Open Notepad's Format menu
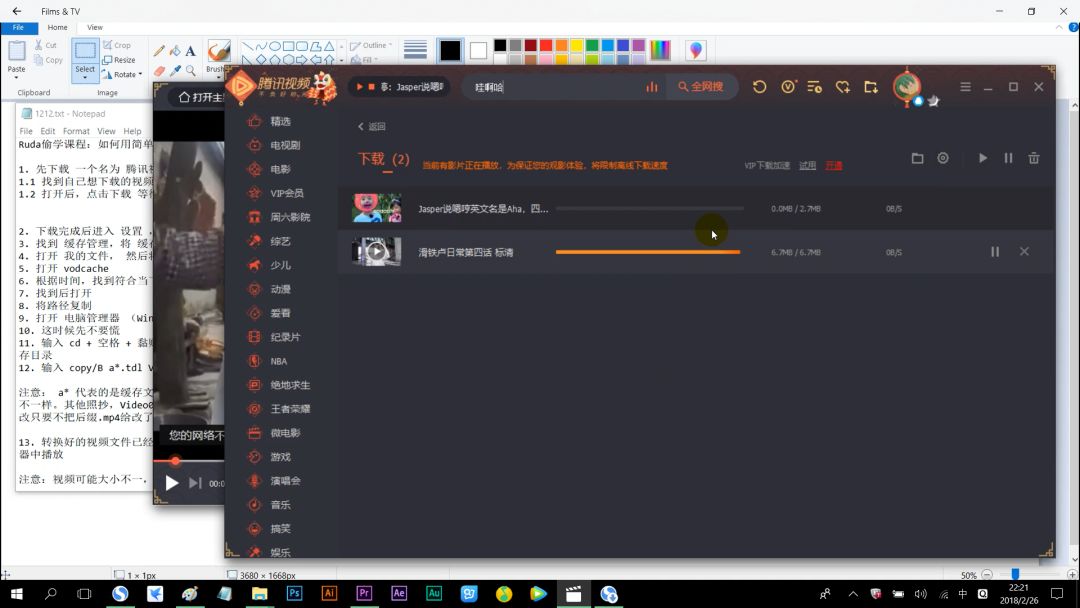Image resolution: width=1080 pixels, height=608 pixels. (x=76, y=131)
